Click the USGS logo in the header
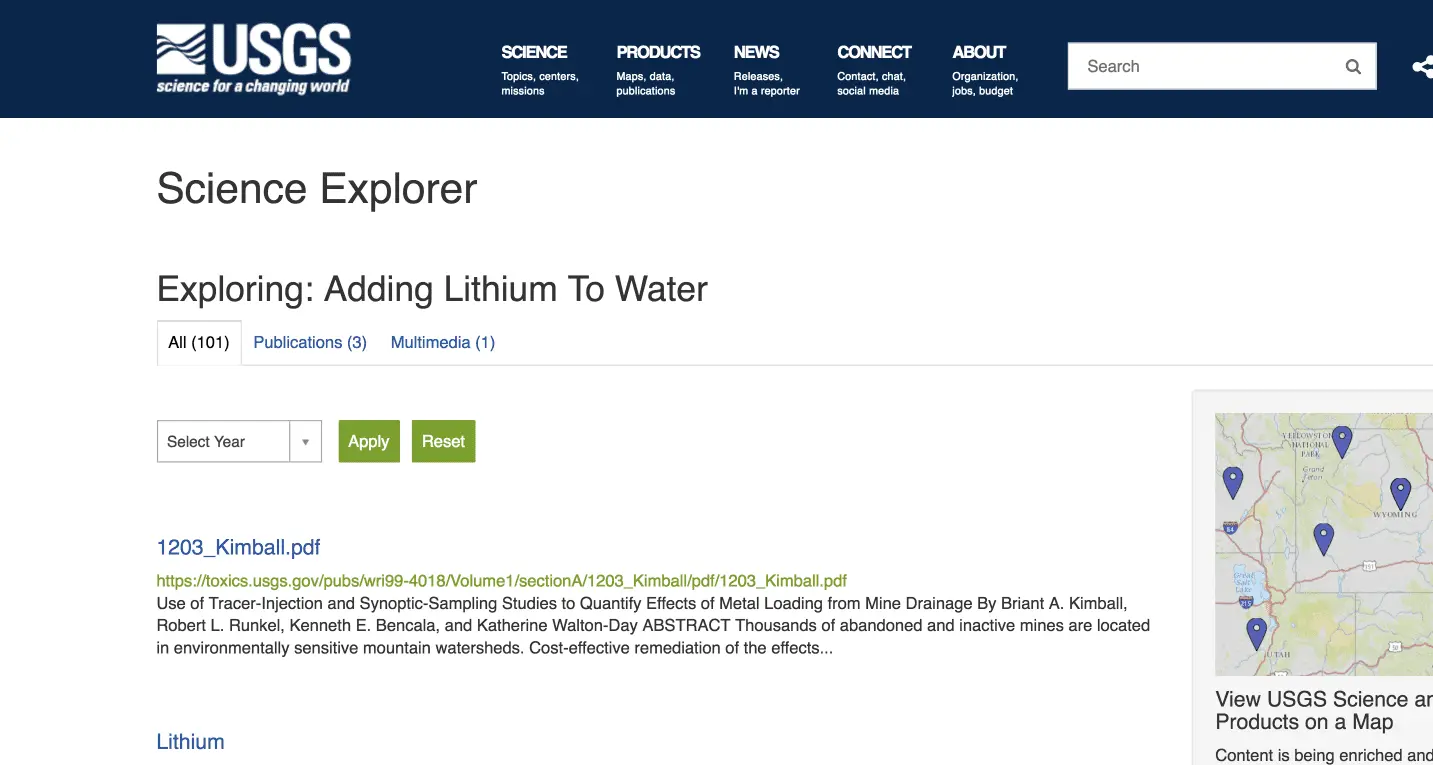The image size is (1433, 765). (253, 59)
